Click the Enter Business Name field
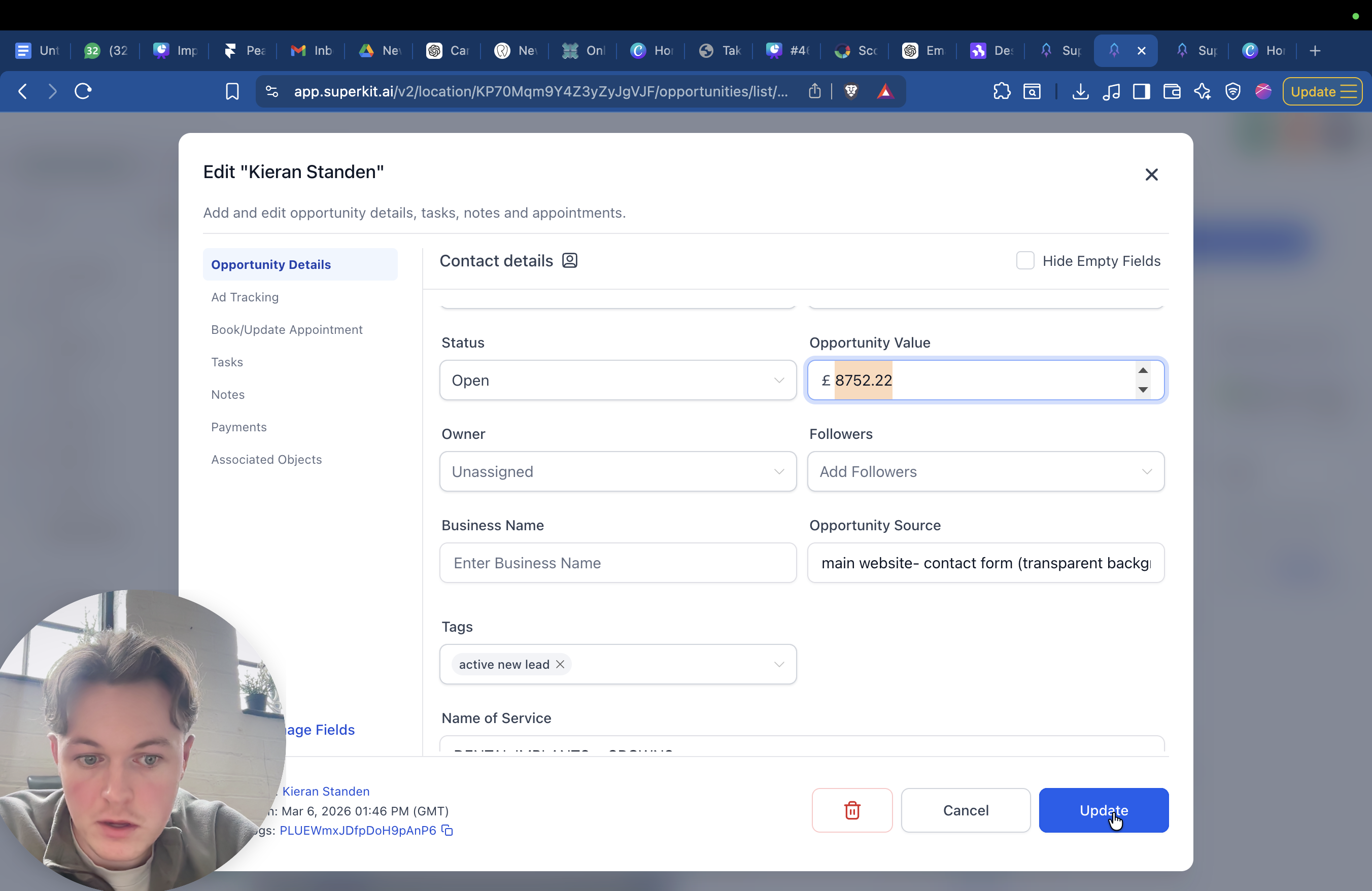This screenshot has width=1372, height=891. [618, 563]
